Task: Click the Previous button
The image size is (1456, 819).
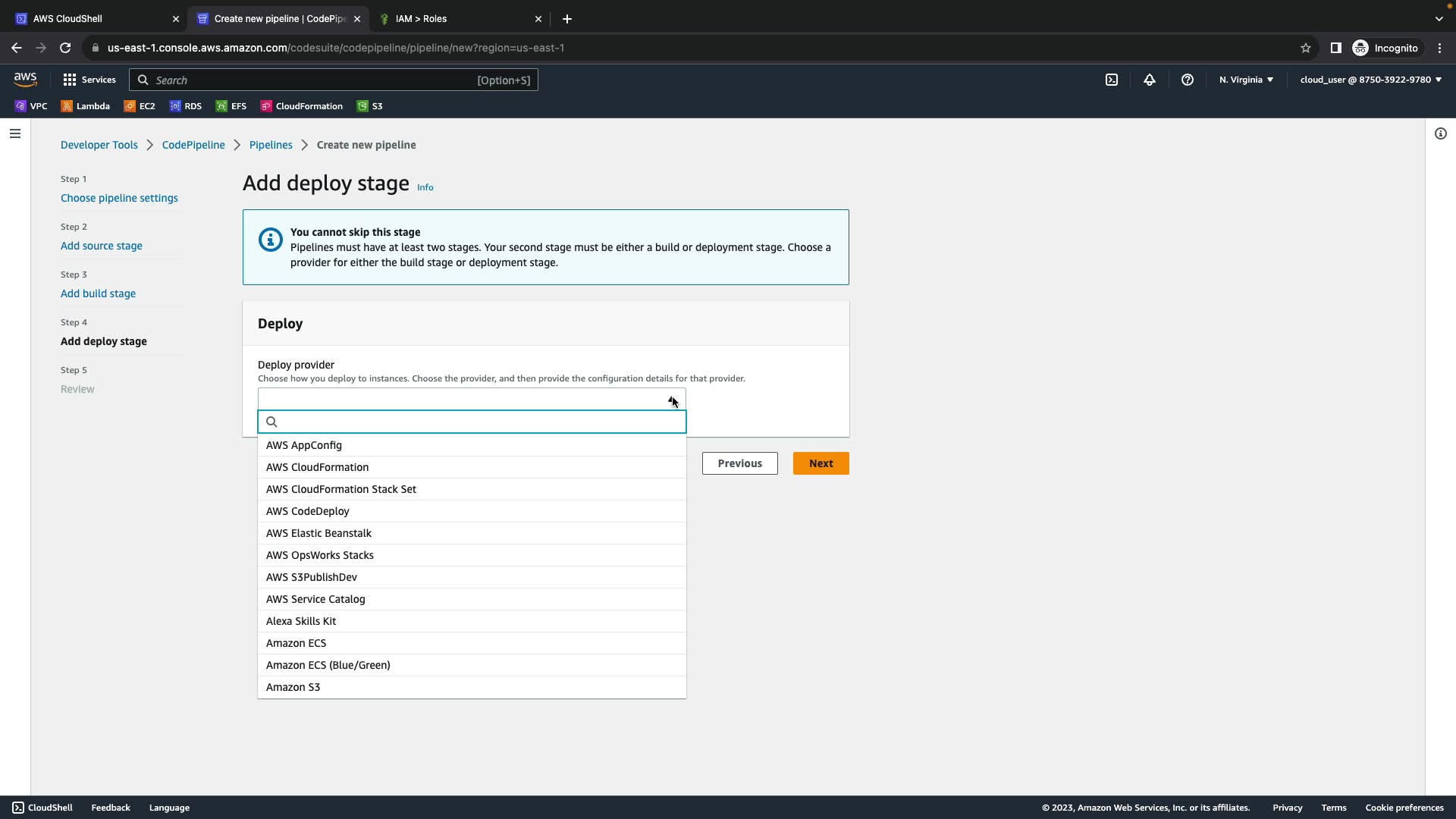Action: point(739,463)
